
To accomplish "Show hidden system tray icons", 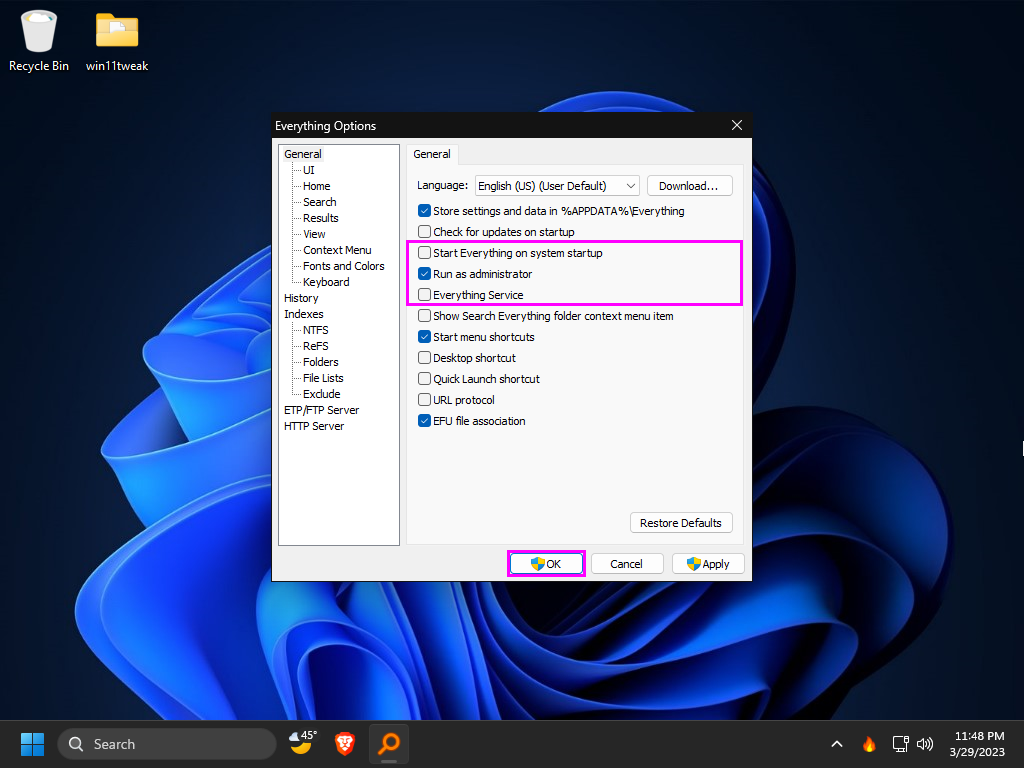I will 837,744.
